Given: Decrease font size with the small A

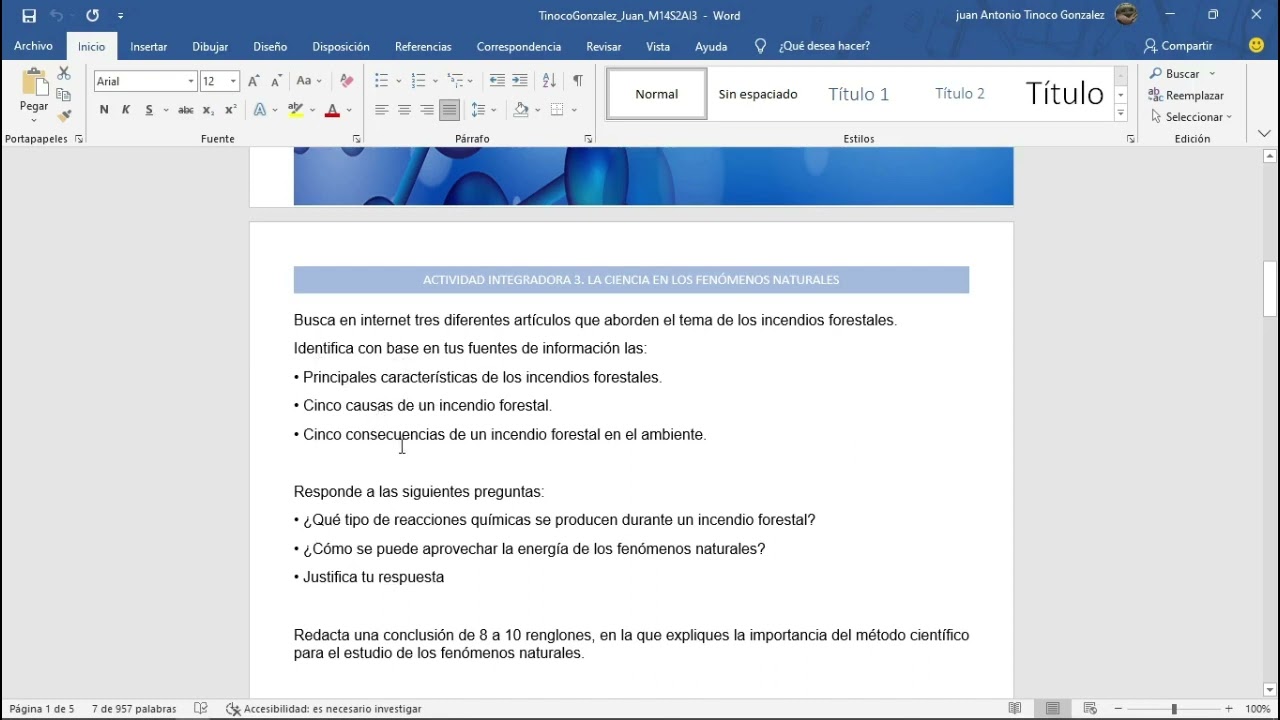Looking at the screenshot, I should tap(276, 81).
